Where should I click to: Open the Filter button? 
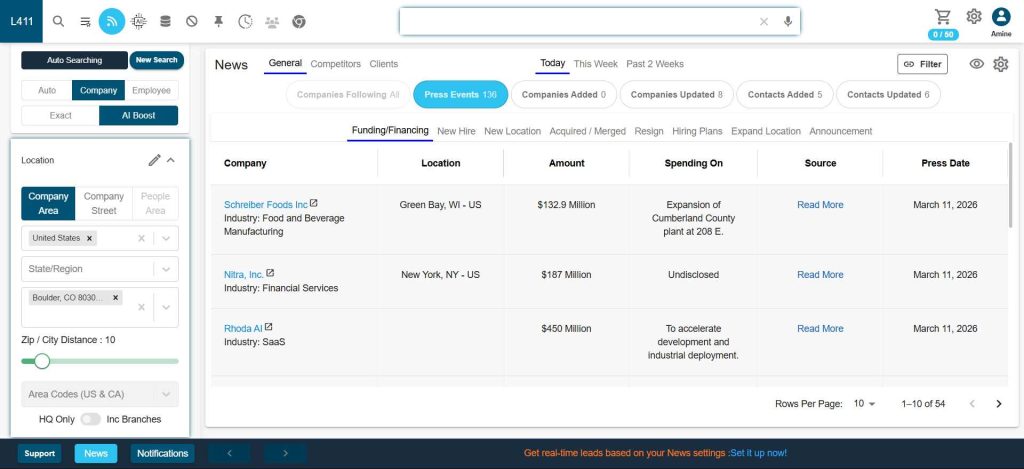tap(922, 64)
